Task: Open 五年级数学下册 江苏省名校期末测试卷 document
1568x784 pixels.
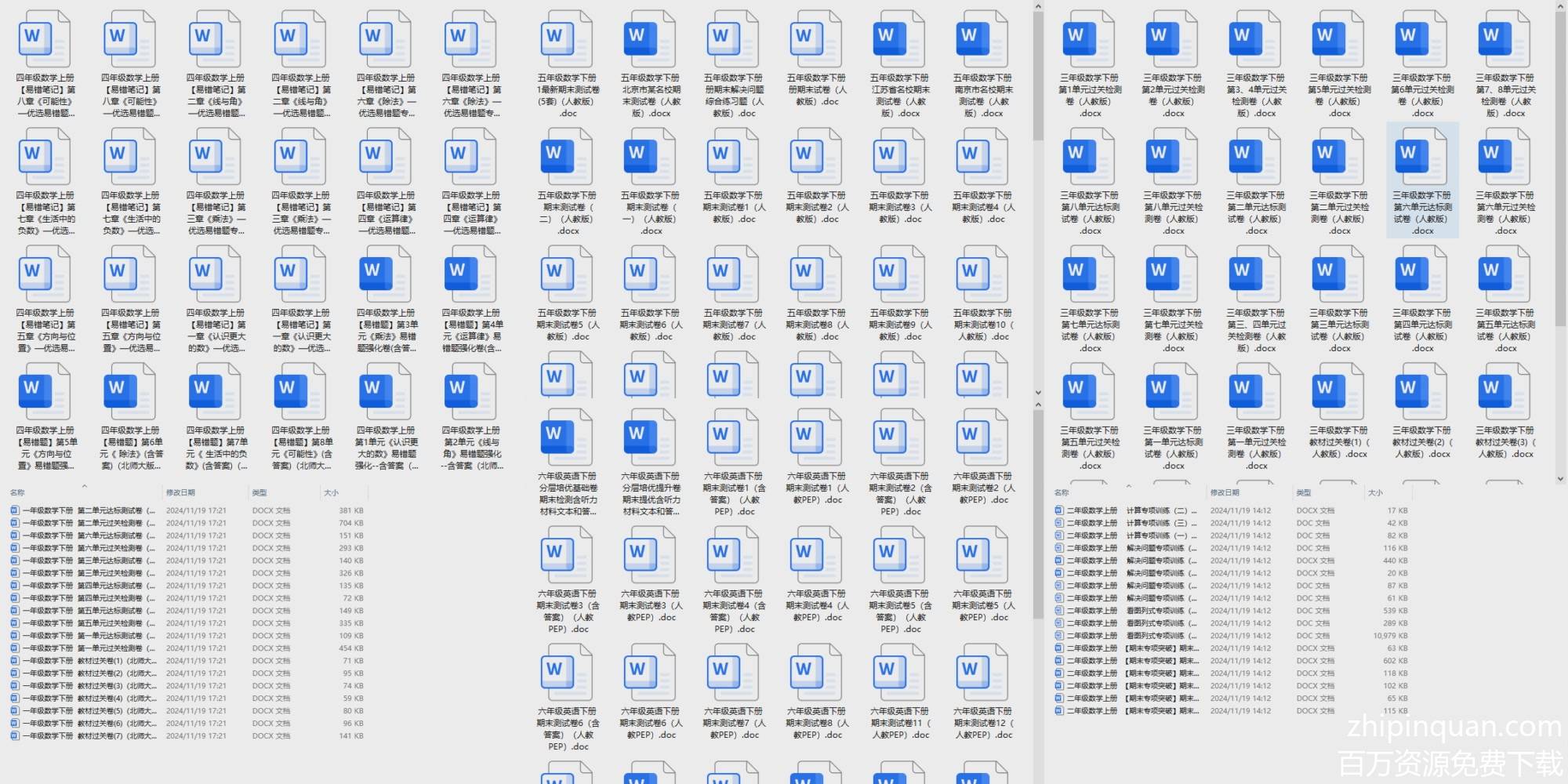Action: 899,39
